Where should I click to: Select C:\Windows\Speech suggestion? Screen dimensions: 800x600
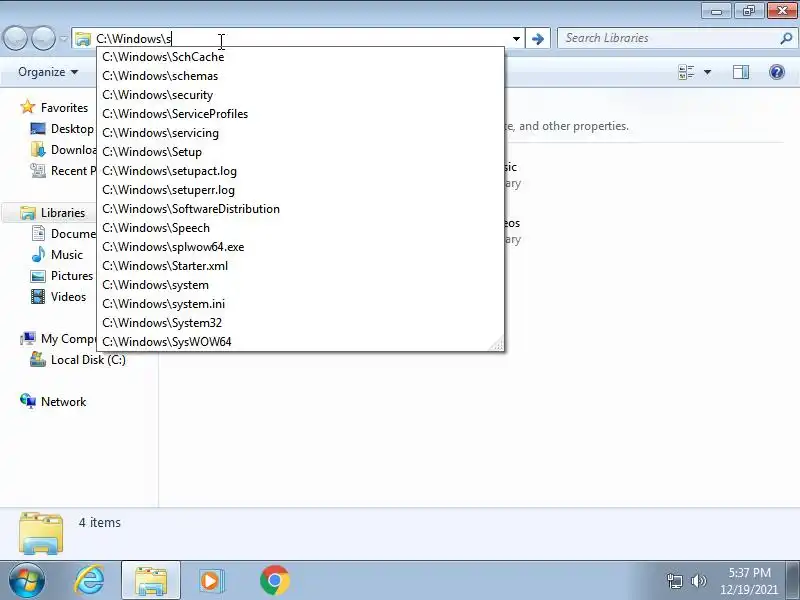301,228
